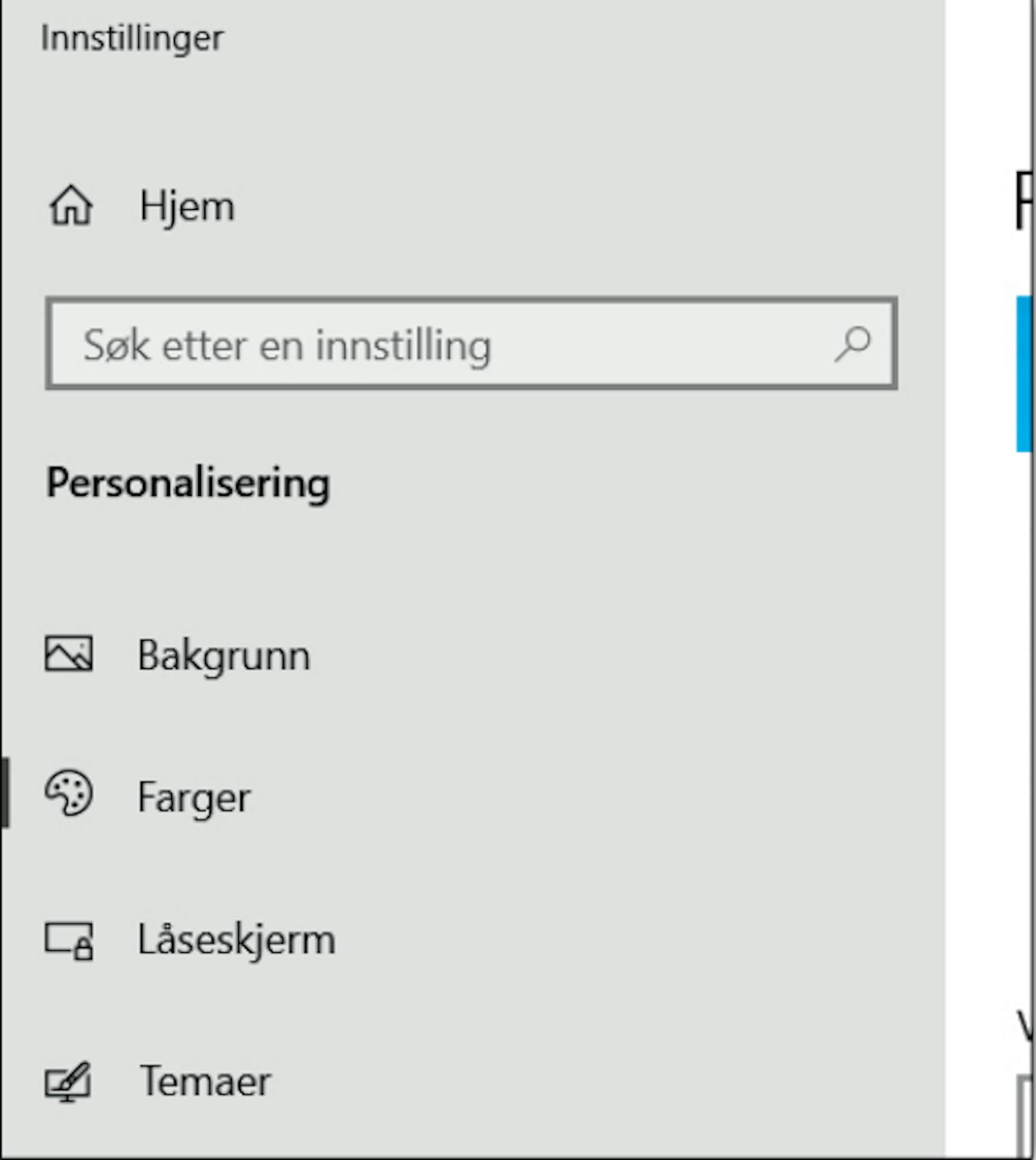Focus the 'Søk etter en innstilling' field
The height and width of the screenshot is (1160, 1036).
click(472, 344)
